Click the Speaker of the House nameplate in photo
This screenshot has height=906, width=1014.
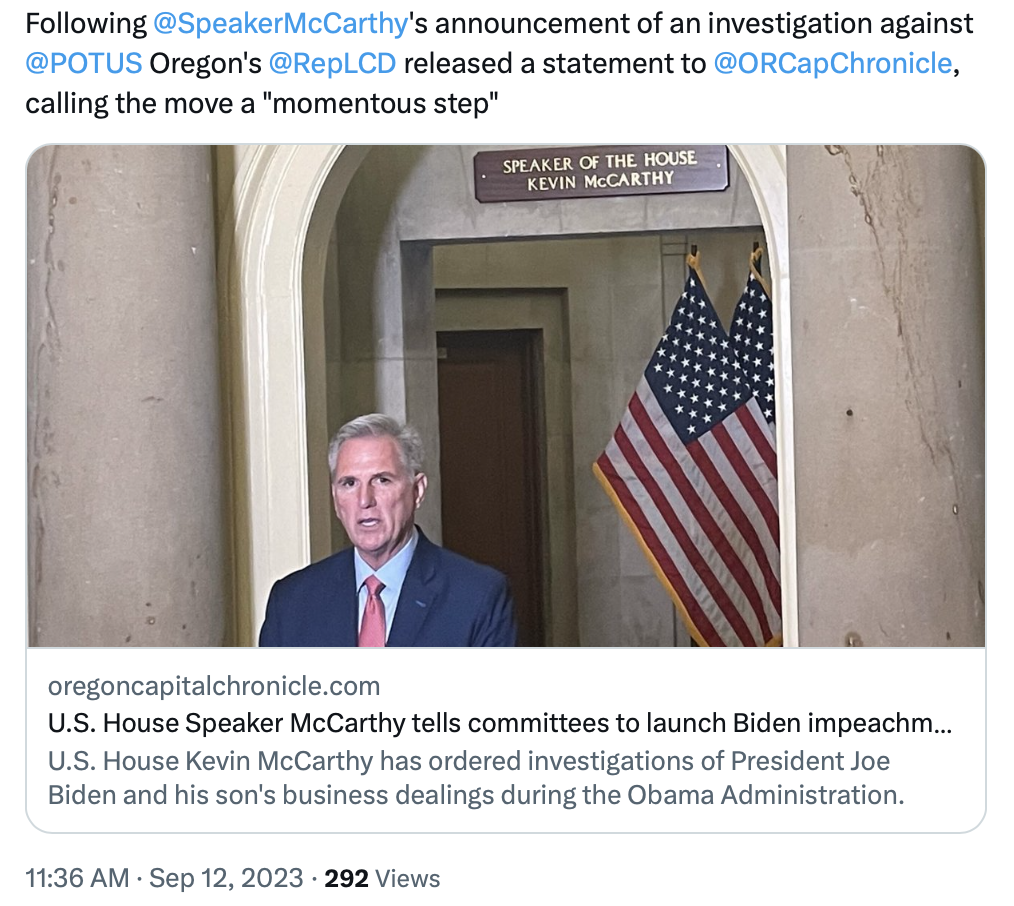[600, 172]
